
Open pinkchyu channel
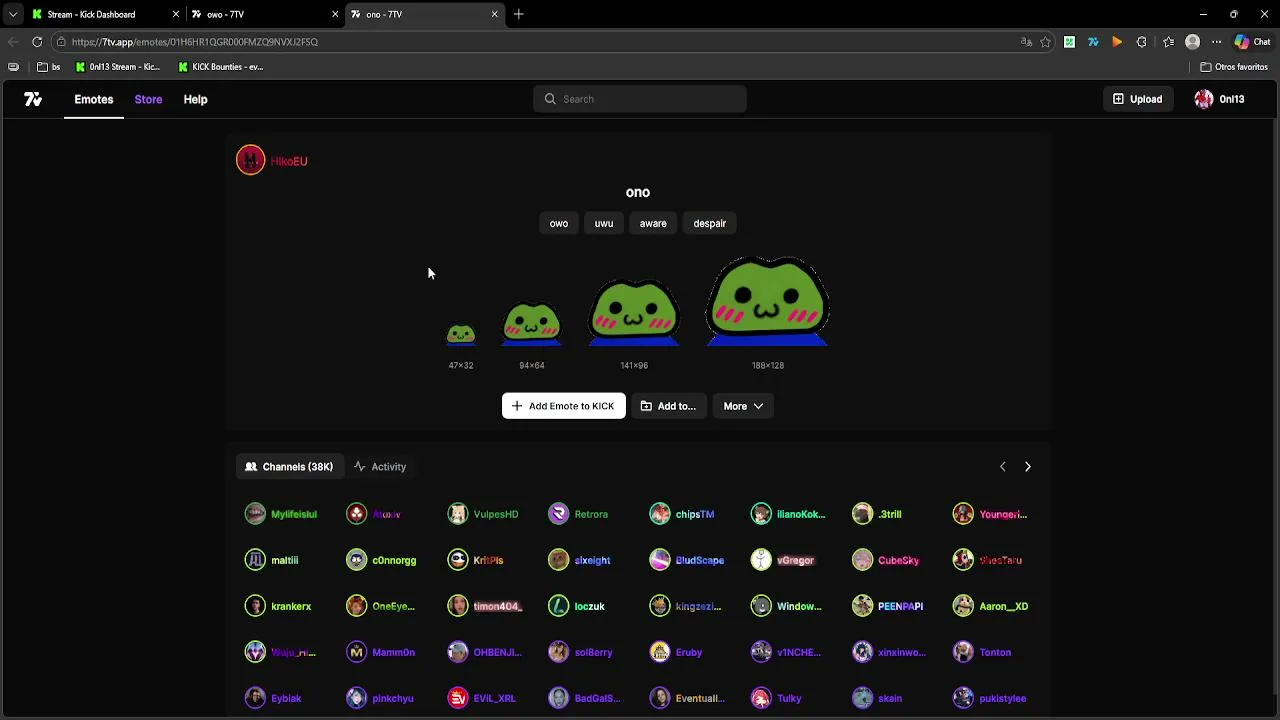(x=382, y=698)
